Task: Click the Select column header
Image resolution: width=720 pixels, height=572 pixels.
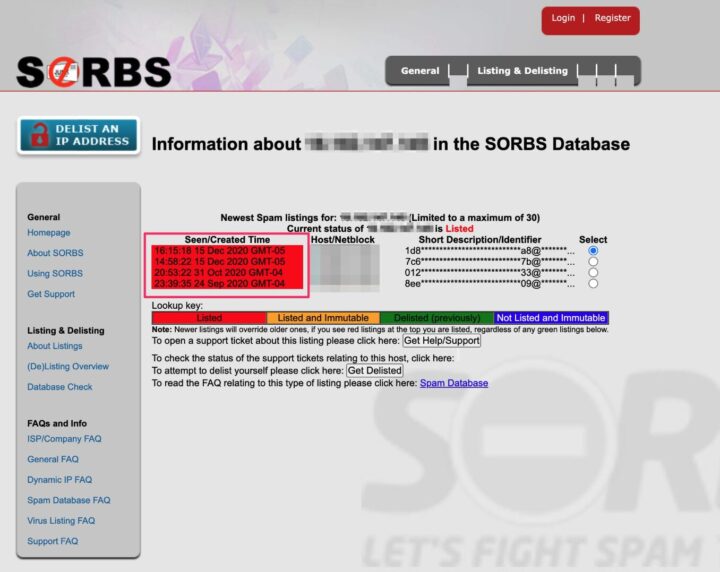Action: tap(593, 240)
